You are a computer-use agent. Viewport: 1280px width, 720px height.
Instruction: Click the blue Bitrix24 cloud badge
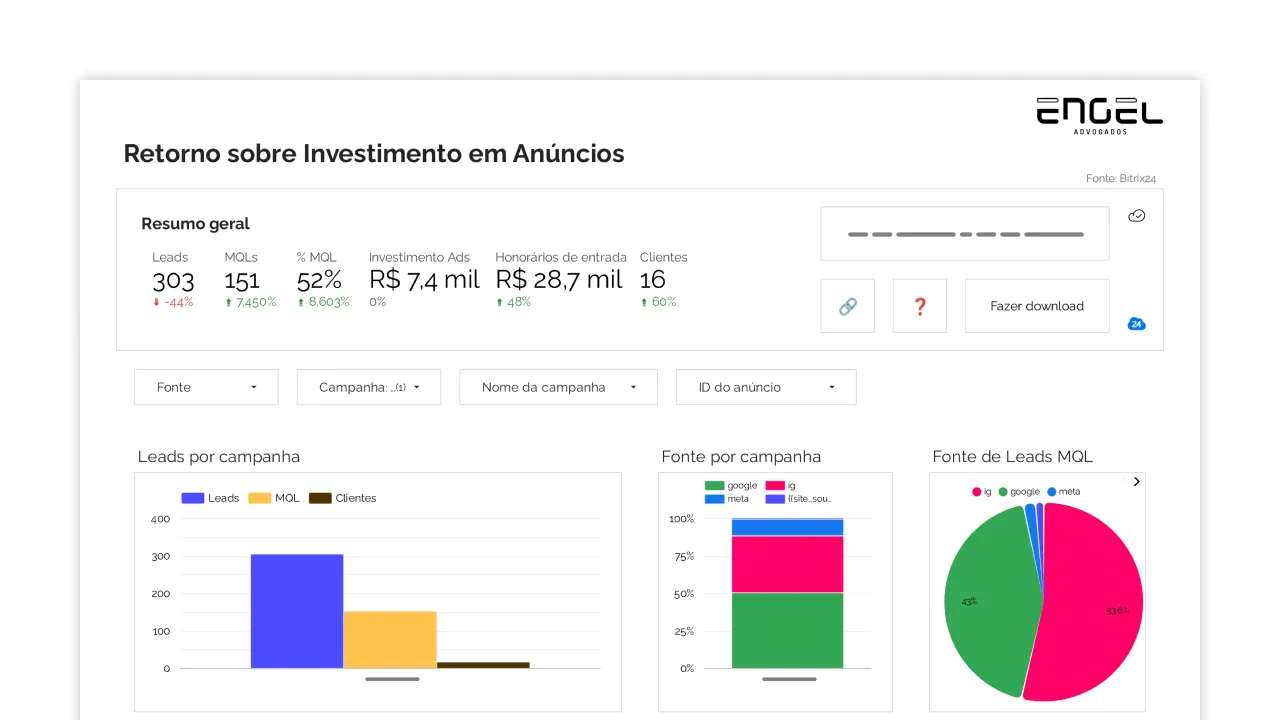(1136, 324)
